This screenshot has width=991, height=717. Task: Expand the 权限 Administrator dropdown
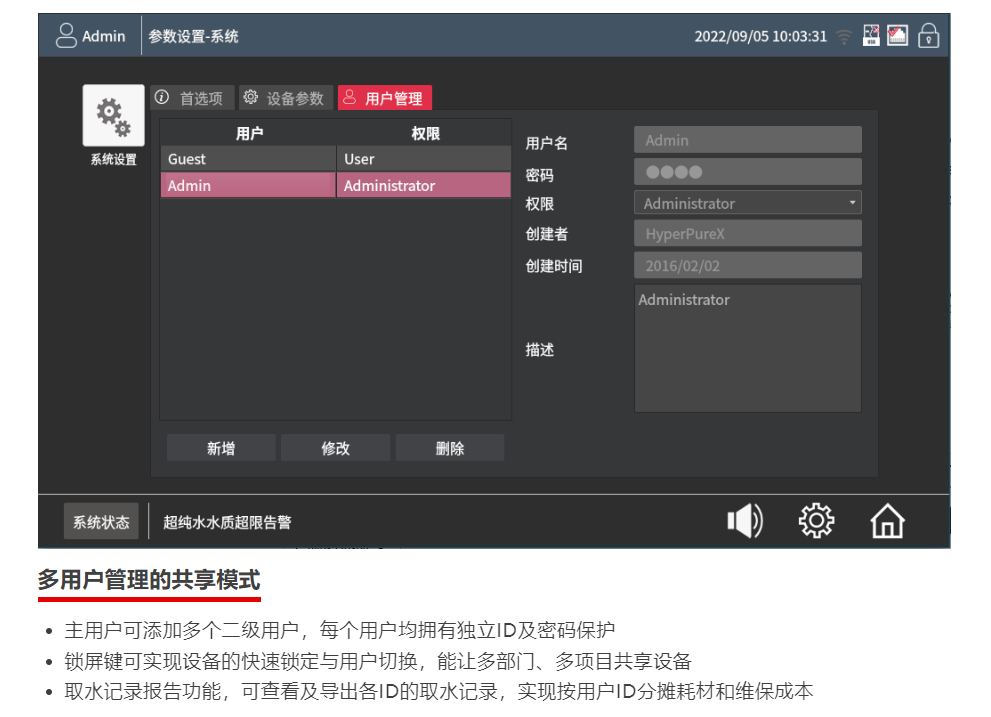pyautogui.click(x=748, y=203)
